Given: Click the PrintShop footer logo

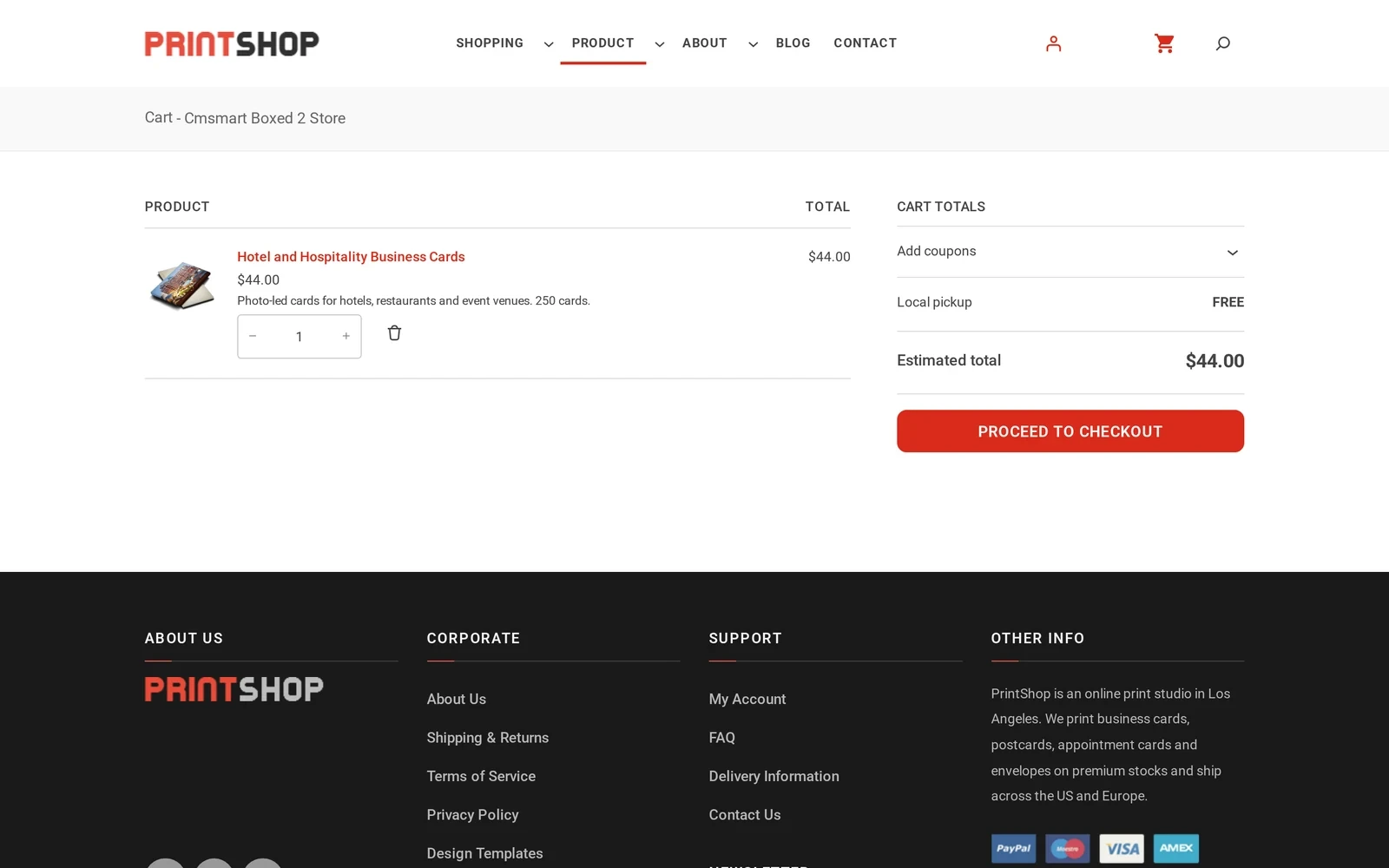Looking at the screenshot, I should coord(234,689).
